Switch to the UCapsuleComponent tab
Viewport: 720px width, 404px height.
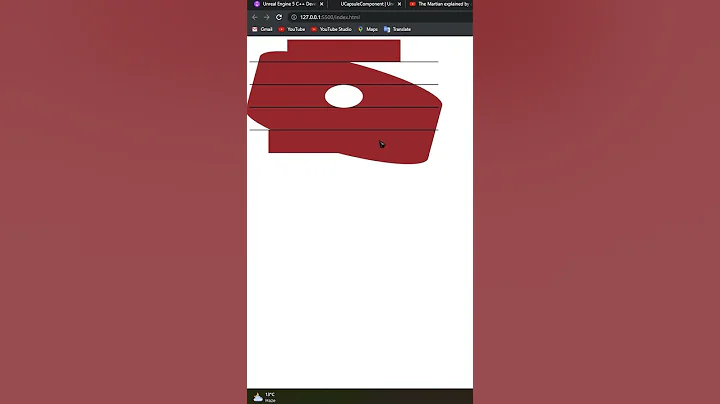tap(366, 4)
